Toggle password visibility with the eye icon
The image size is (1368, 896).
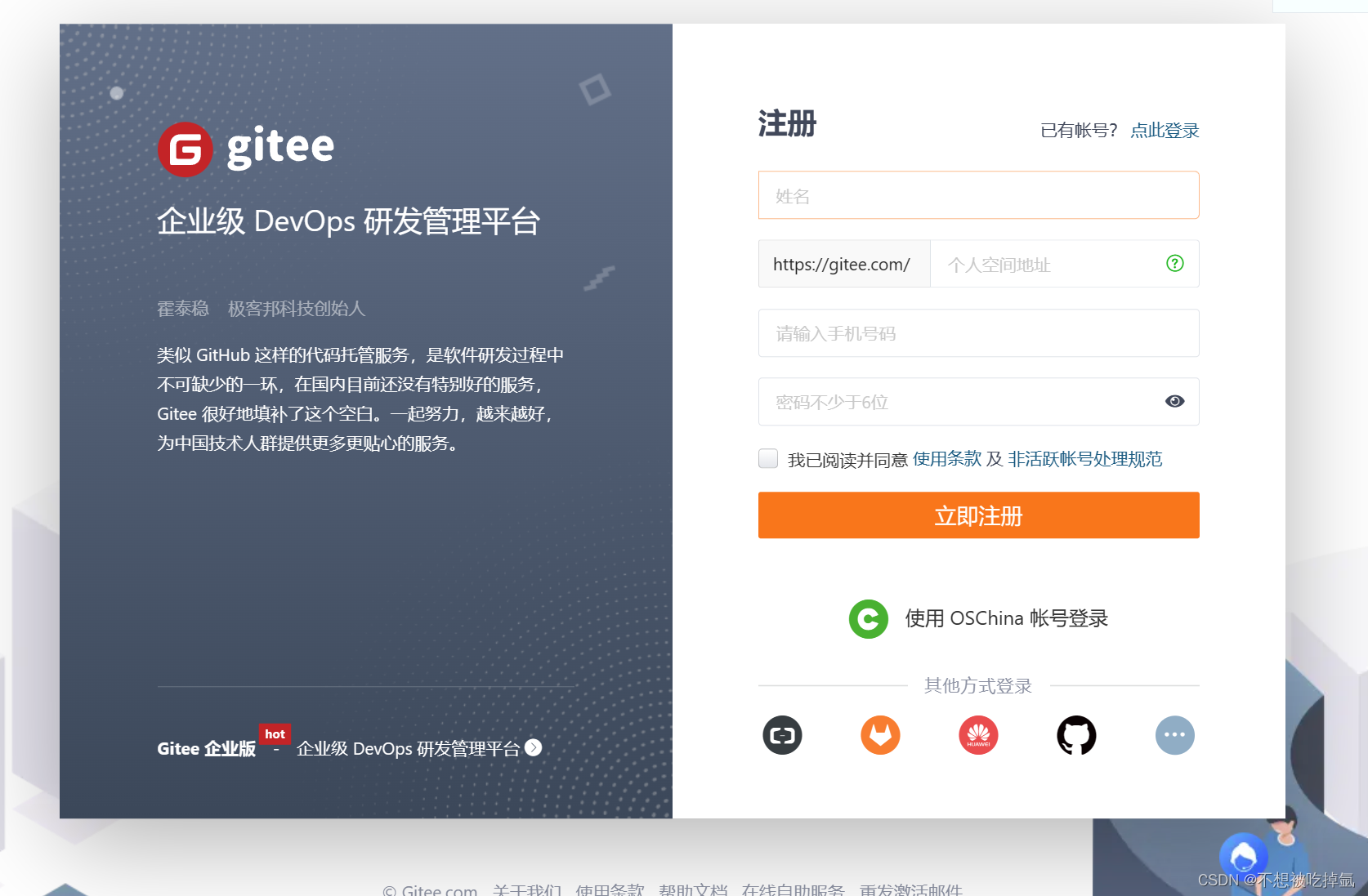click(x=1174, y=401)
